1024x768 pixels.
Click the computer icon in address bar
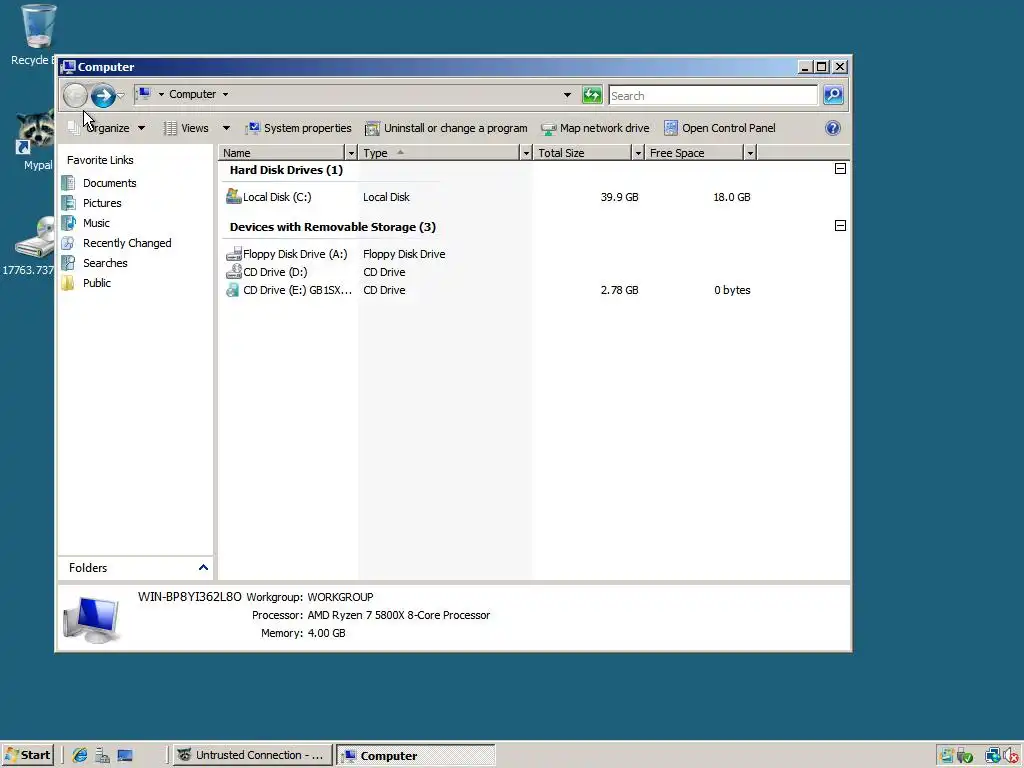(145, 94)
